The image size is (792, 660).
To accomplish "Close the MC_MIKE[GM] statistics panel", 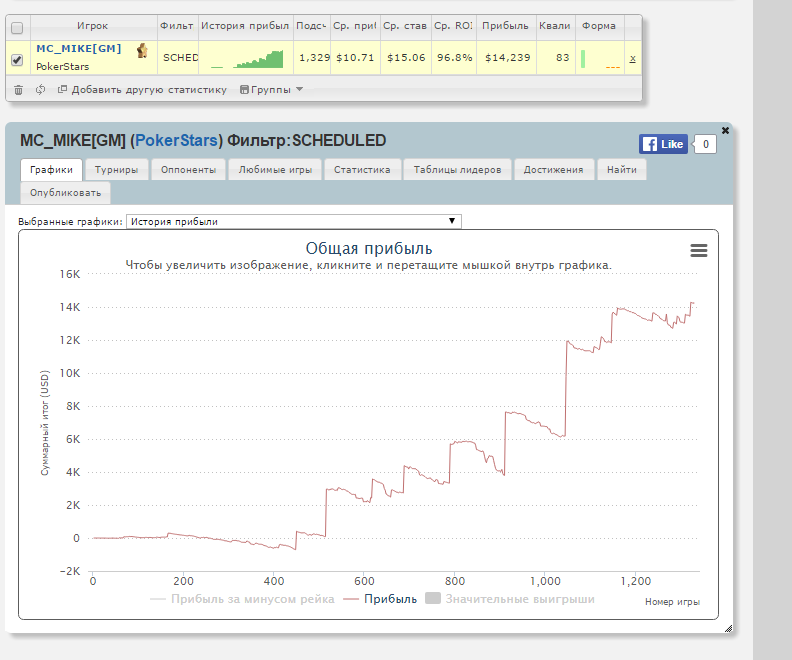I will tap(725, 130).
